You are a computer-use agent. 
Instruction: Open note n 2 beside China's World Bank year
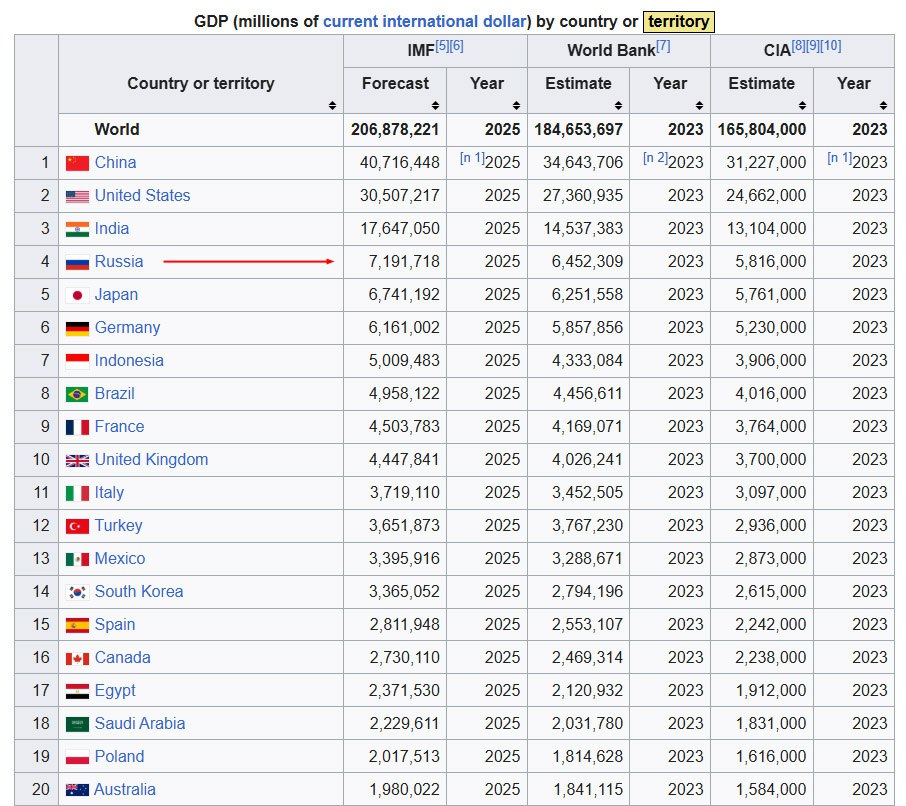click(655, 157)
